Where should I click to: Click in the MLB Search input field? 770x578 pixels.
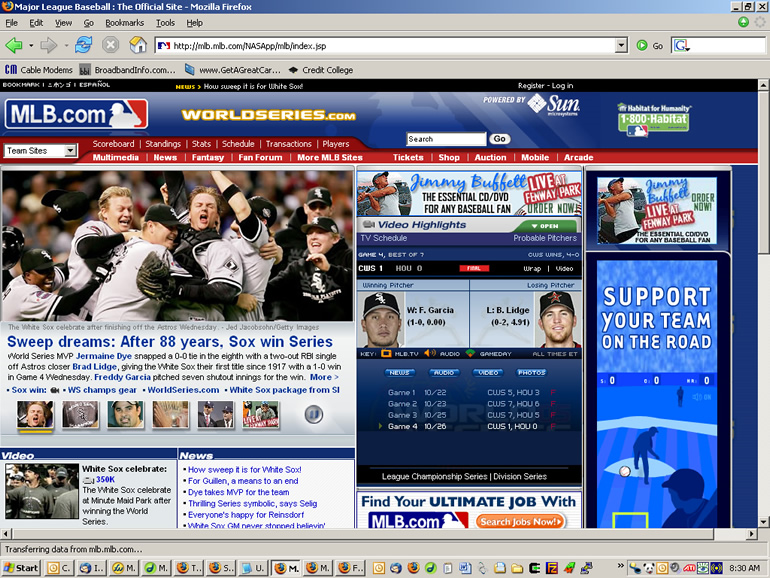[x=446, y=139]
